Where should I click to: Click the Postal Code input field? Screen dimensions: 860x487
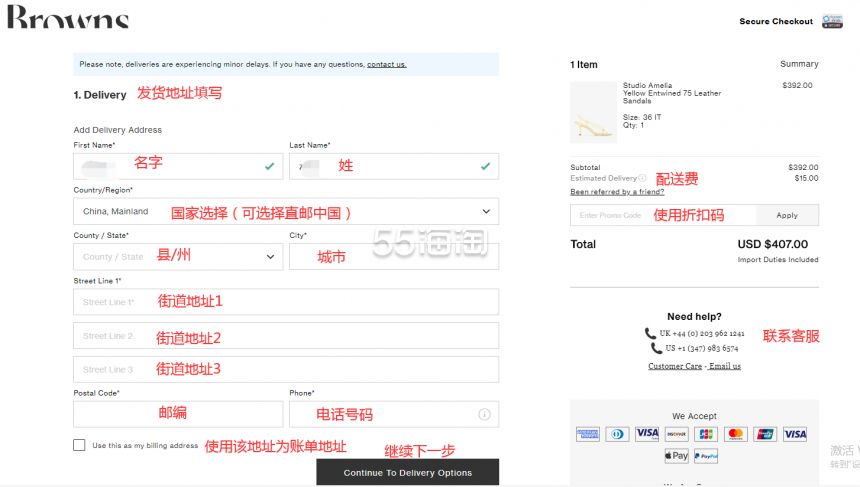[x=178, y=414]
